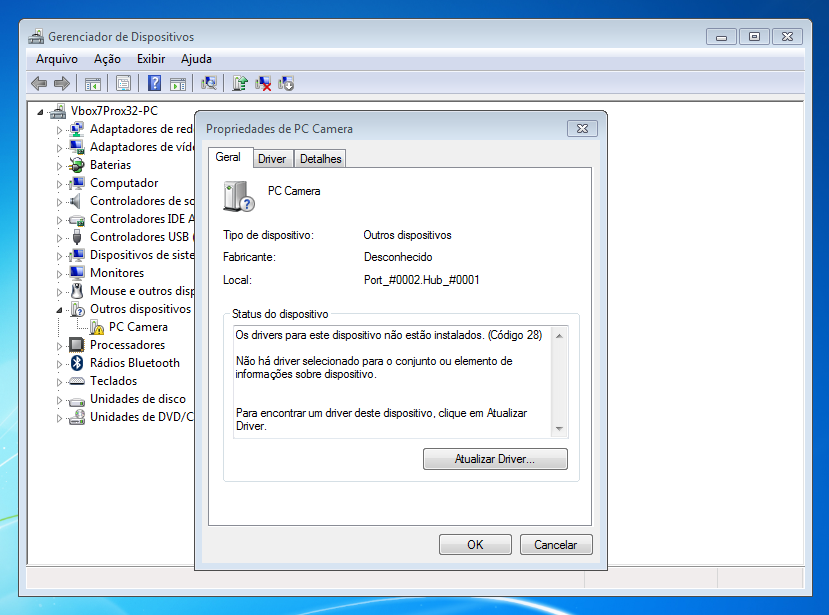Click the PC Camera device icon in dialog

coord(238,196)
